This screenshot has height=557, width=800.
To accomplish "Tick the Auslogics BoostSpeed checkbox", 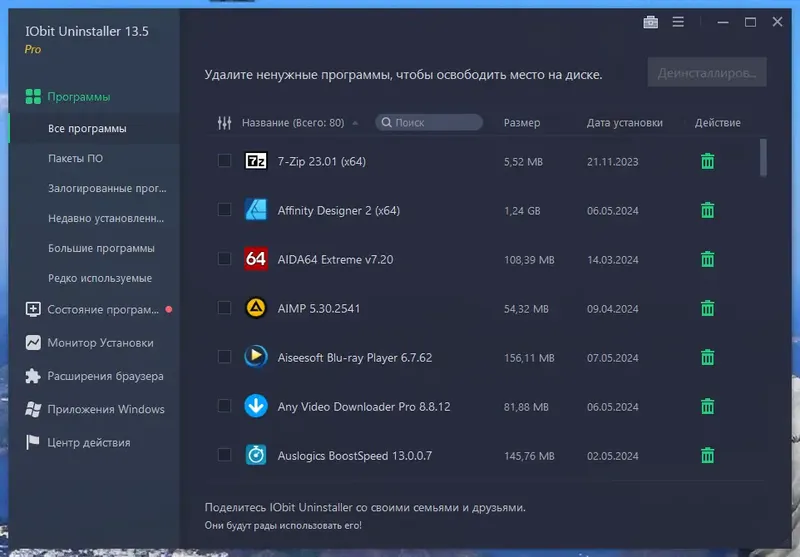I will [224, 454].
